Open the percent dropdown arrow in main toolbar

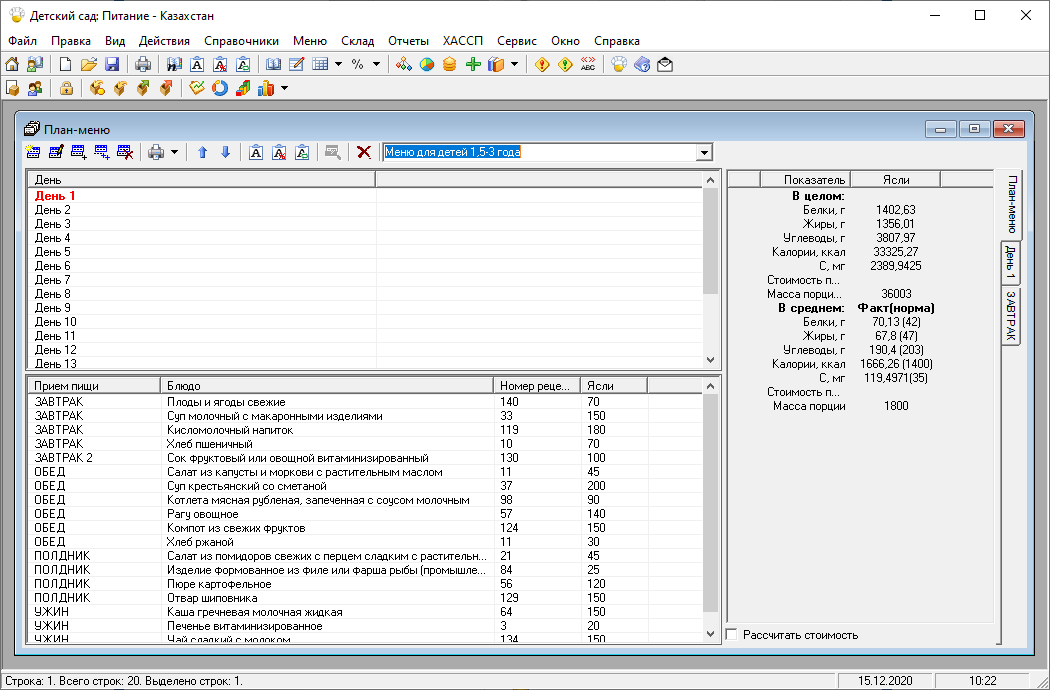click(376, 65)
